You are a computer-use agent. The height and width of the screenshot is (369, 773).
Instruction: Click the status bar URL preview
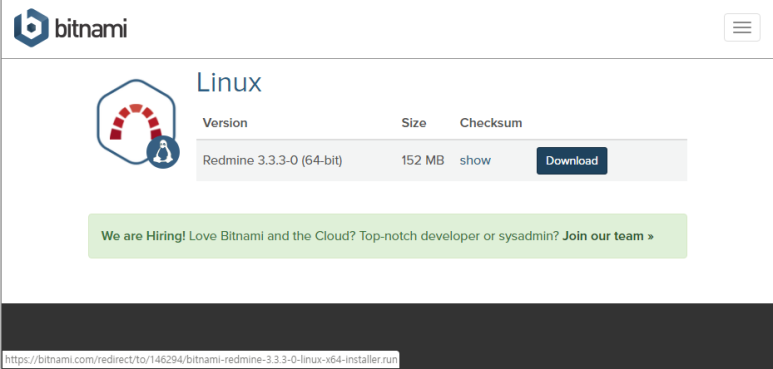point(200,360)
